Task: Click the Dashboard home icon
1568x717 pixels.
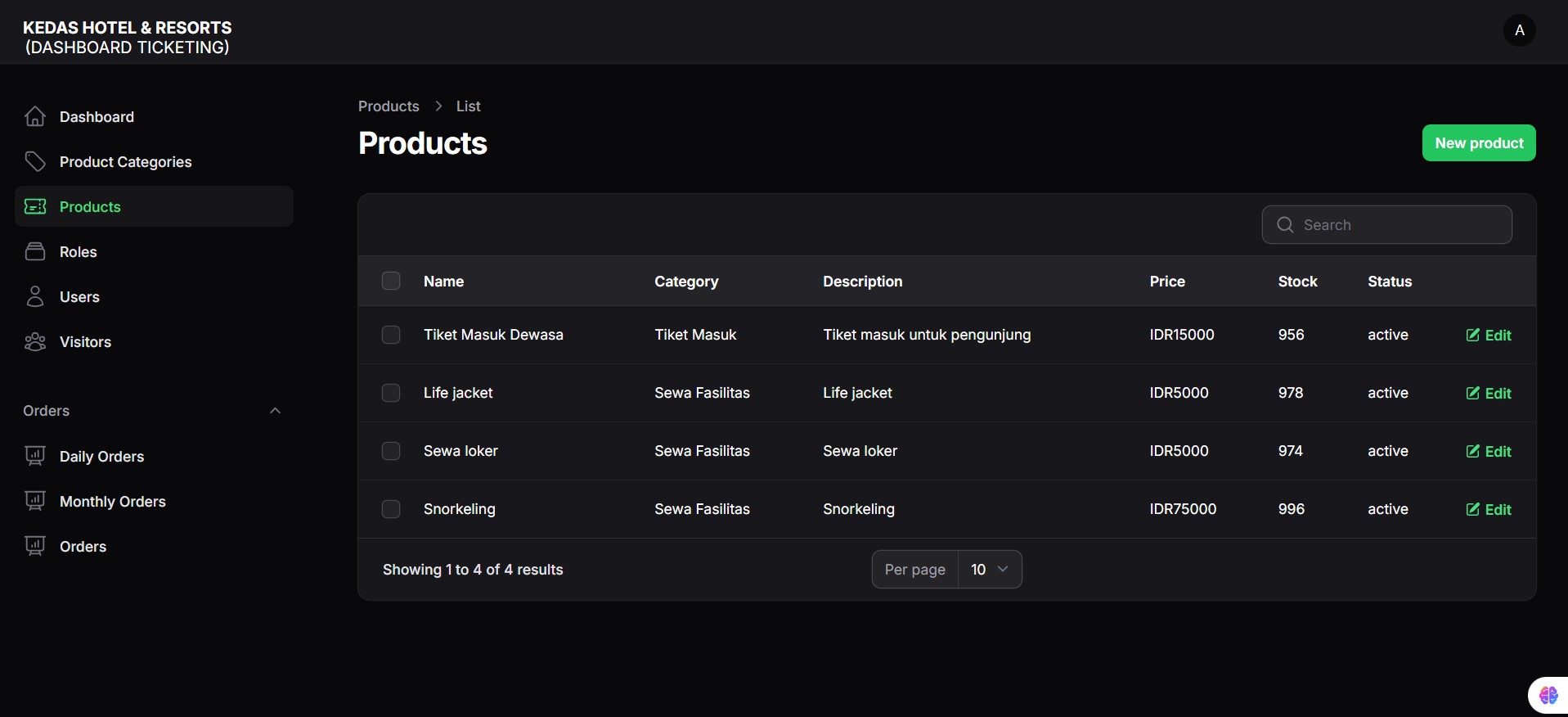Action: [x=35, y=116]
